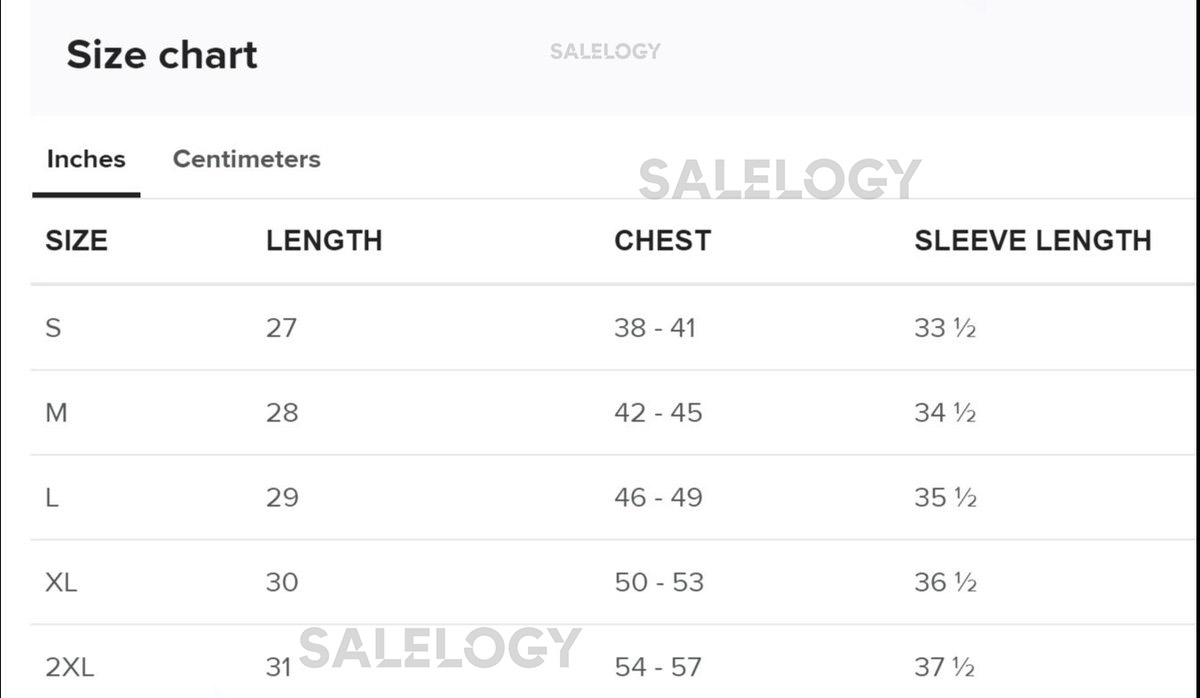Click the sleeve length value 36 ½
Viewport: 1200px width, 698px height.
point(944,582)
